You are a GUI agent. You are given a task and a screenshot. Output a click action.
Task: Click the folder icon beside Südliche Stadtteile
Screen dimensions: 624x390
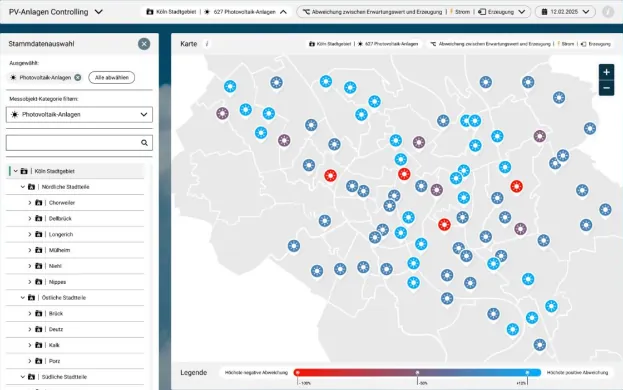(x=31, y=377)
